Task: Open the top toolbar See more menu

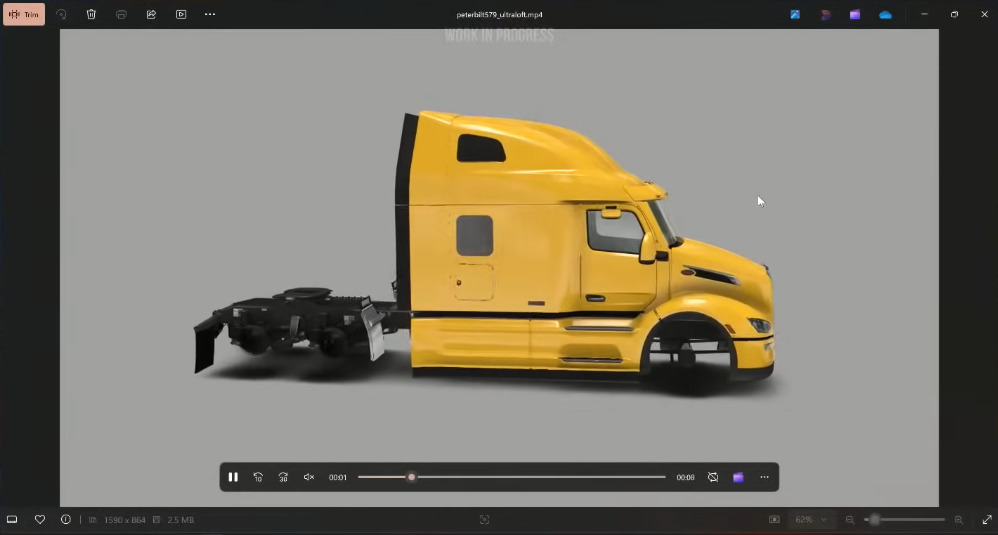Action: coord(210,15)
